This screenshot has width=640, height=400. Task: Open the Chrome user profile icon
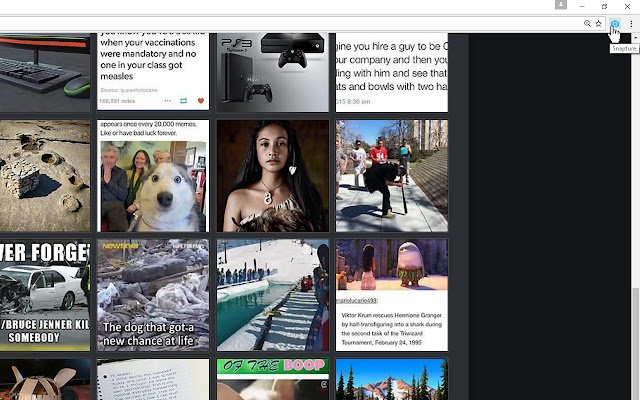[x=561, y=4]
